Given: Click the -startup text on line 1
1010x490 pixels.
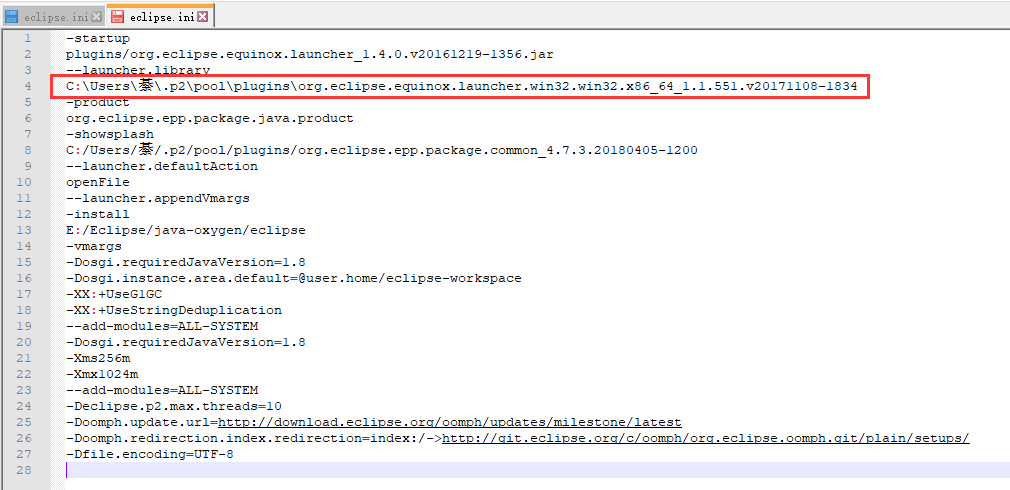Looking at the screenshot, I should 98,39.
